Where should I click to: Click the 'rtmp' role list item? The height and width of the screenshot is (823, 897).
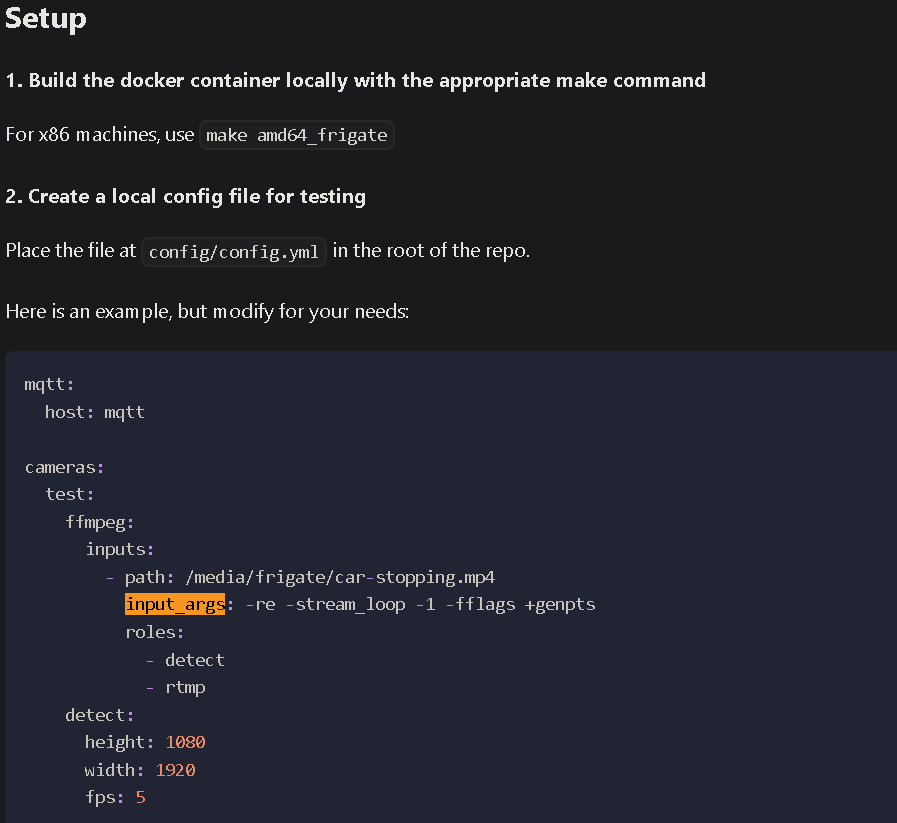(x=185, y=688)
